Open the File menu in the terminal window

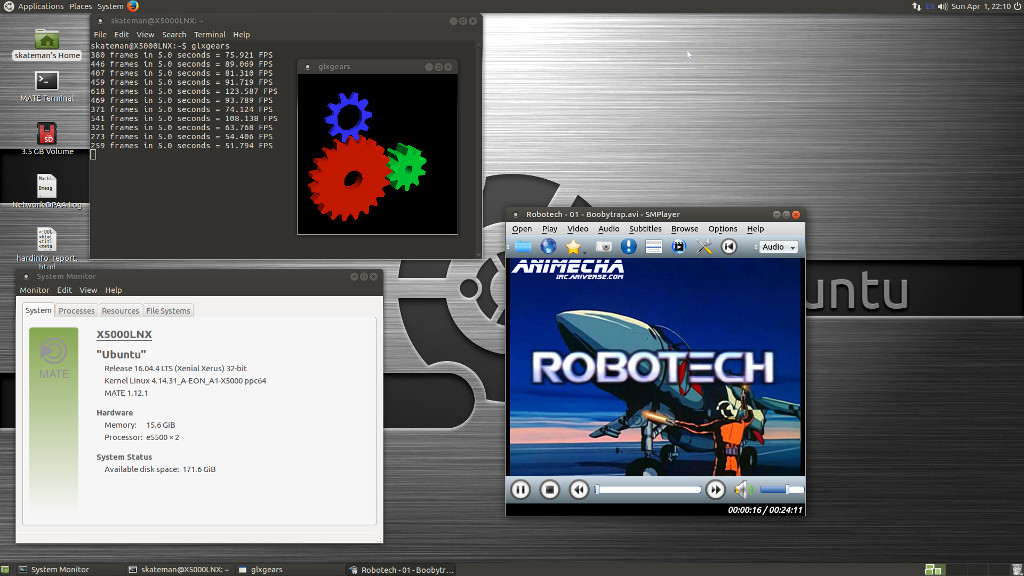[x=100, y=35]
